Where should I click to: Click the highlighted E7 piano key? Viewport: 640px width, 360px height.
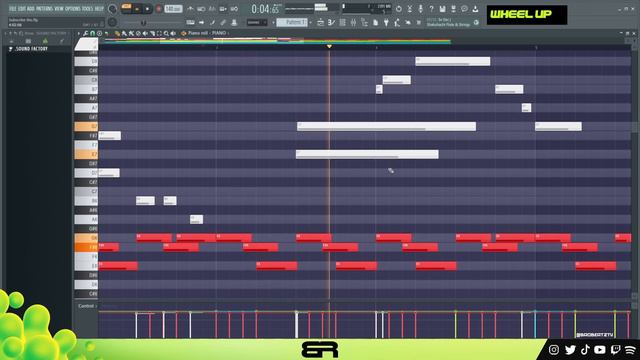(86, 154)
